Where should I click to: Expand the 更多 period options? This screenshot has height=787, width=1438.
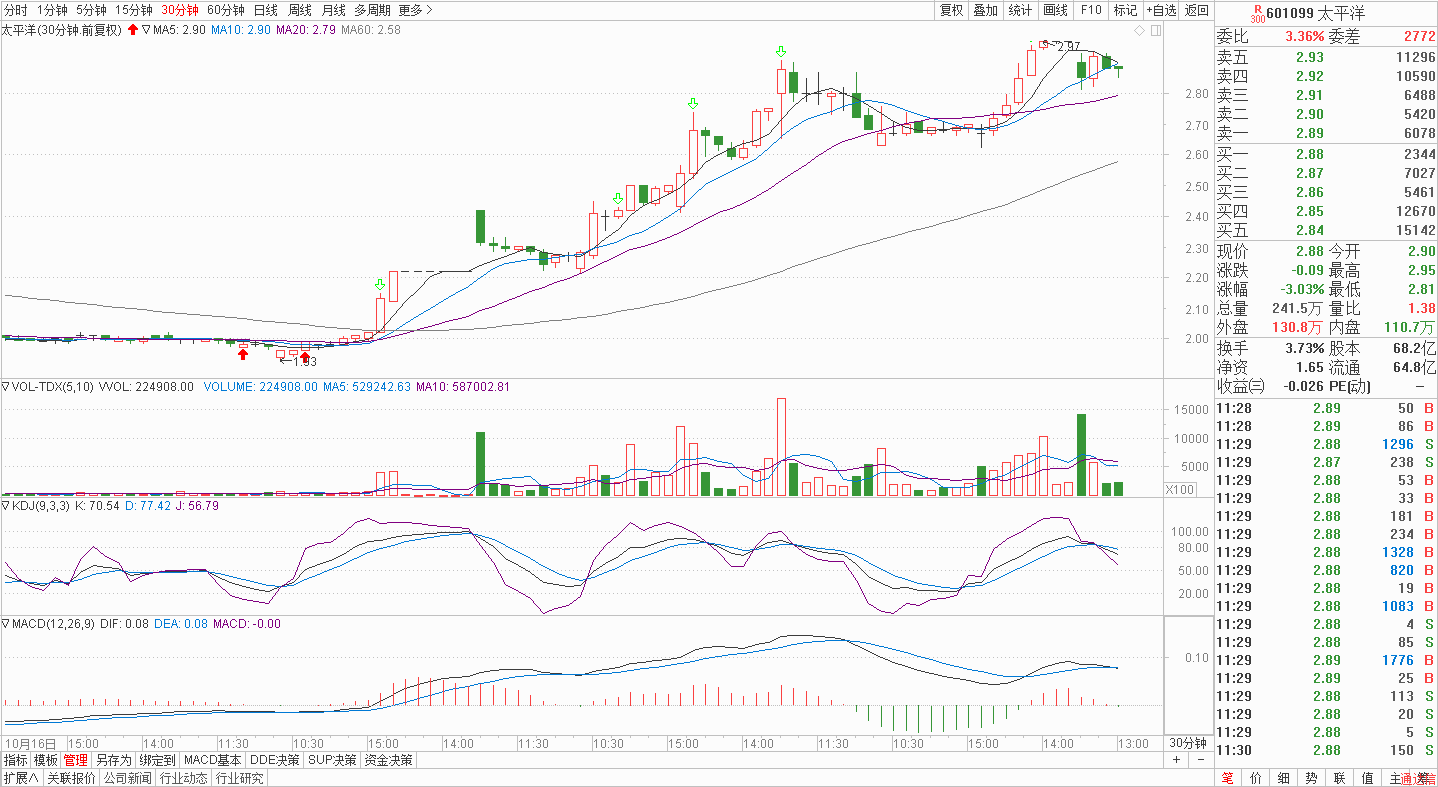click(415, 10)
